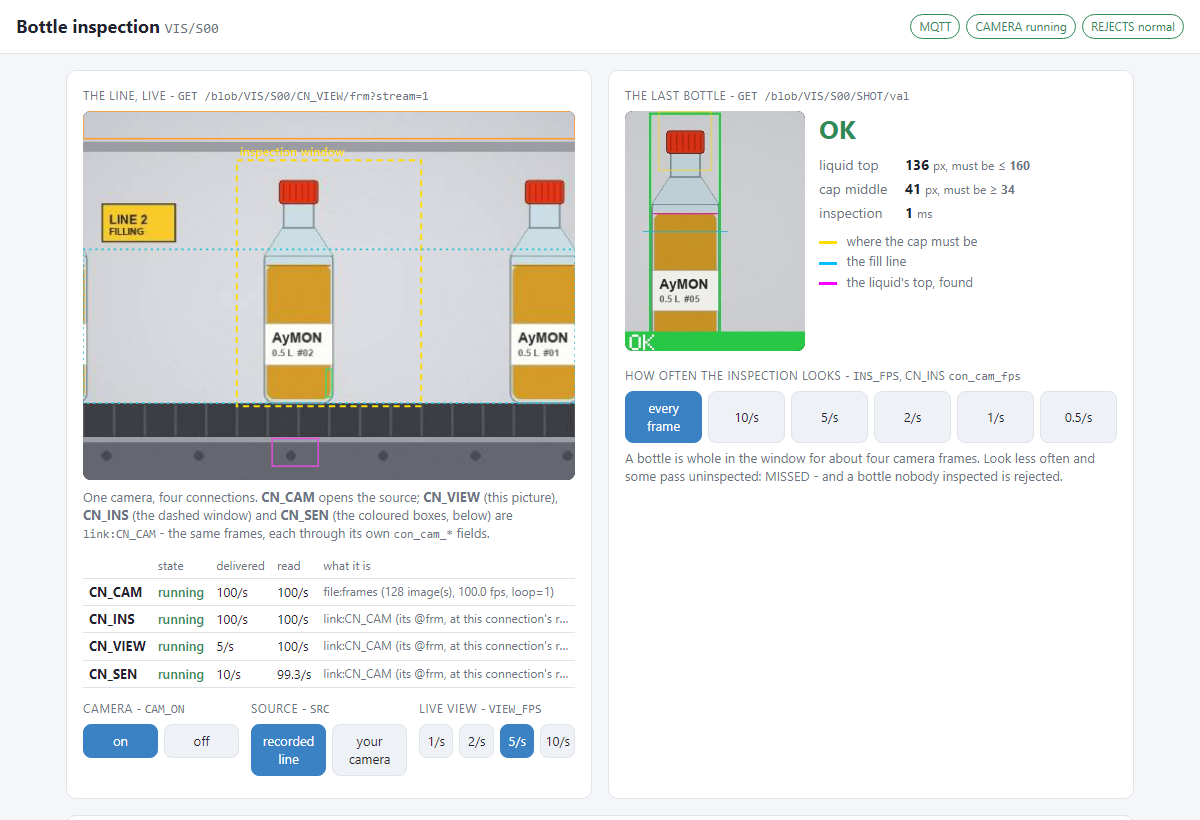The width and height of the screenshot is (1200, 820).
Task: Set inspection rate to 2/s
Action: click(x=912, y=417)
